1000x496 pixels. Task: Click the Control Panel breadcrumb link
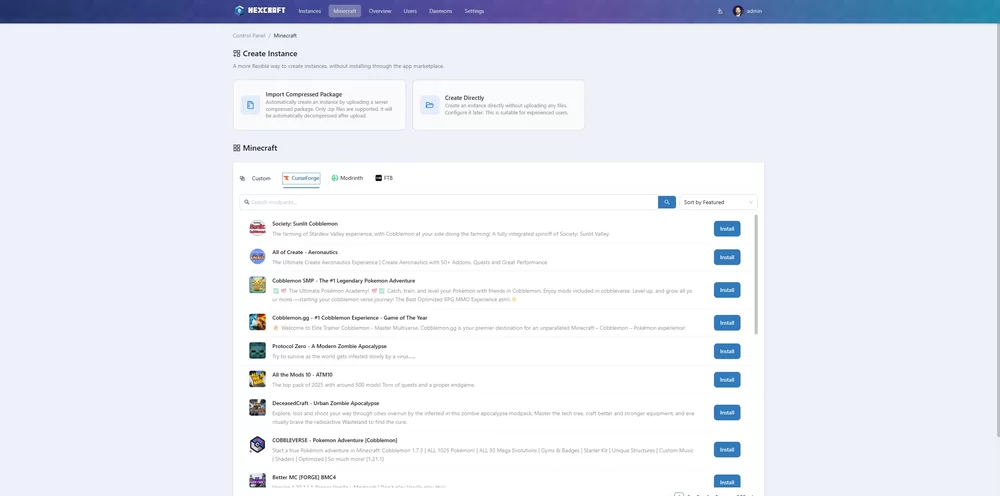point(249,36)
